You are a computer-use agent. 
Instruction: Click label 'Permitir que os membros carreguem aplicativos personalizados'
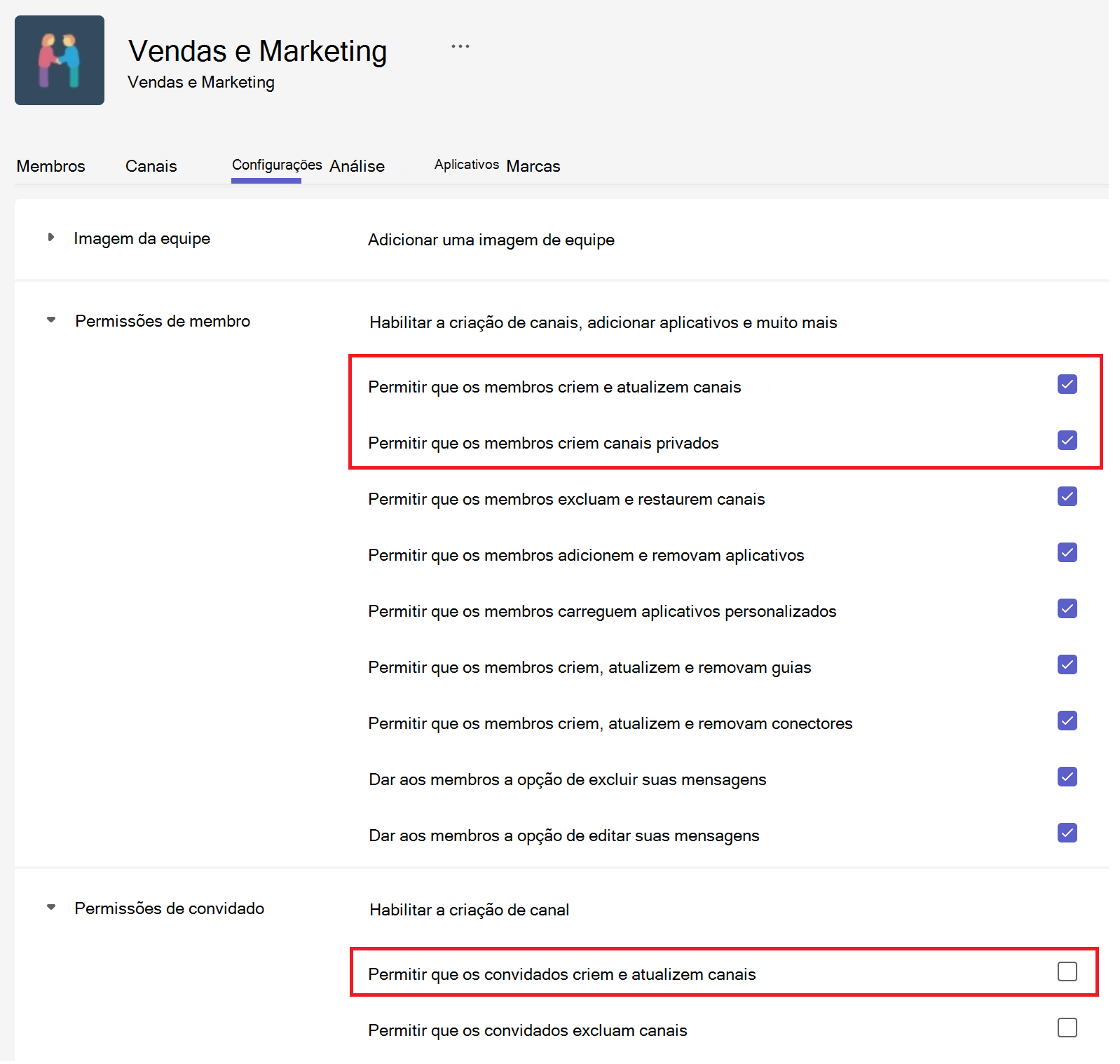pos(603,611)
